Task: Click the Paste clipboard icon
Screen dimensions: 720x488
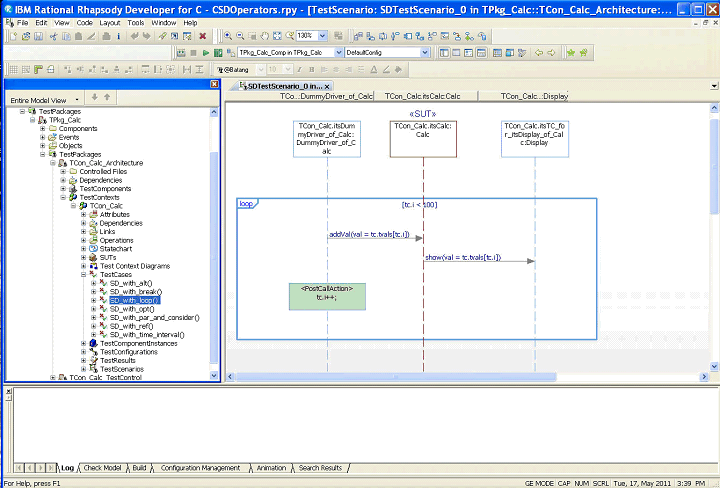Action: coord(79,36)
